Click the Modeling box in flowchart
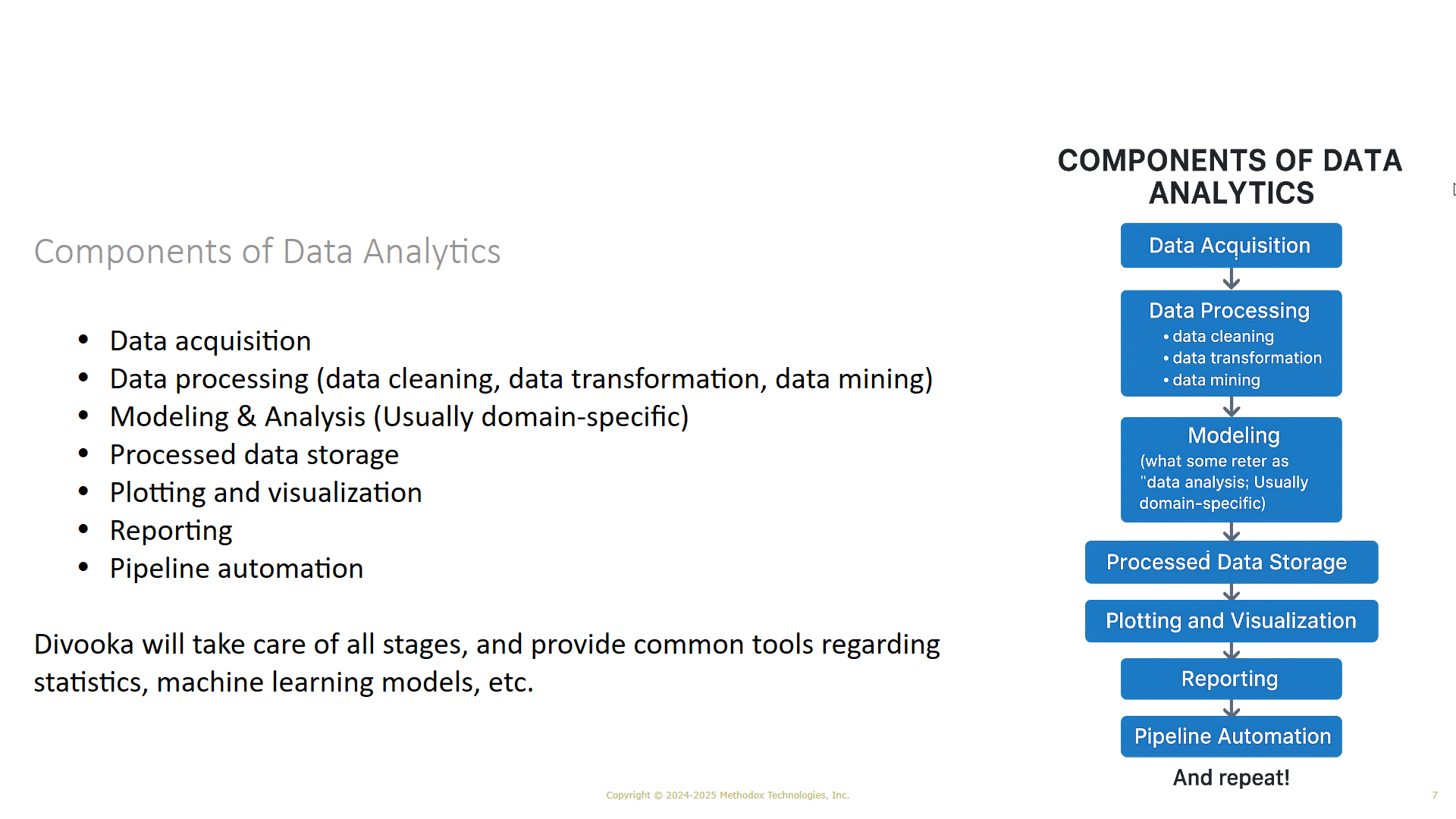Viewport: 1456px width, 819px height. [1231, 469]
